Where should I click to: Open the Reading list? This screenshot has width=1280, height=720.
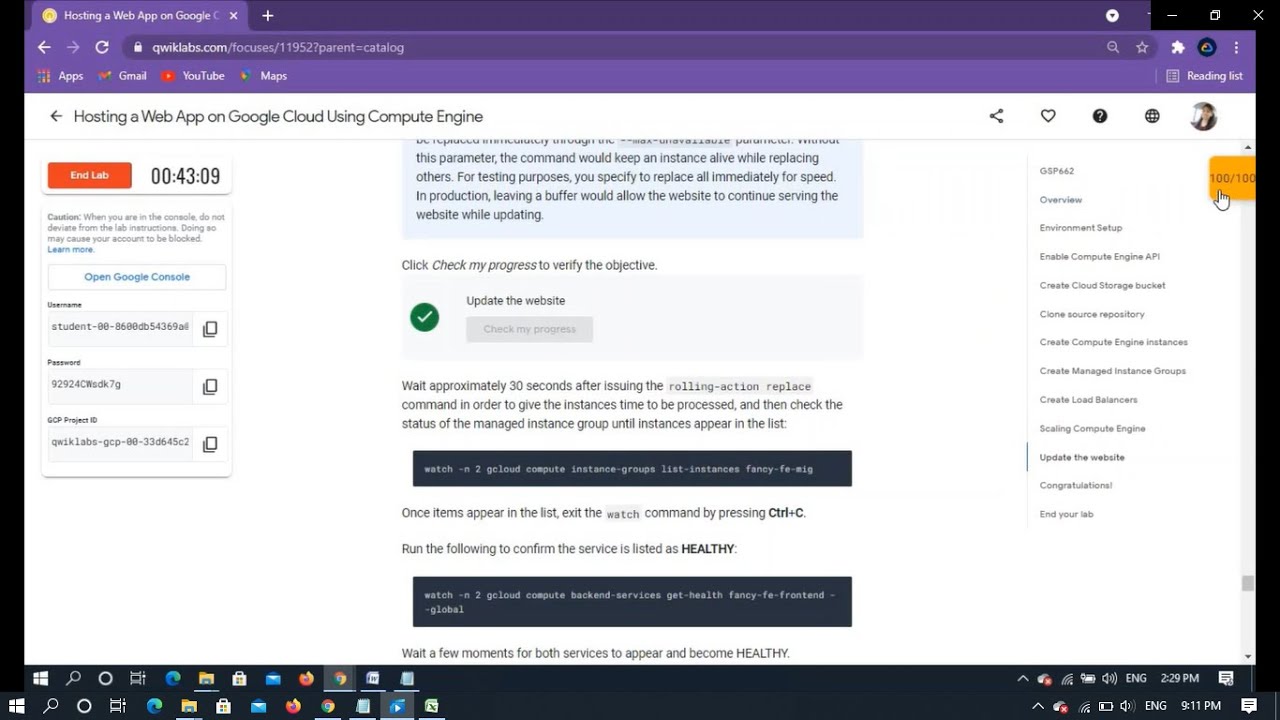click(x=1205, y=76)
